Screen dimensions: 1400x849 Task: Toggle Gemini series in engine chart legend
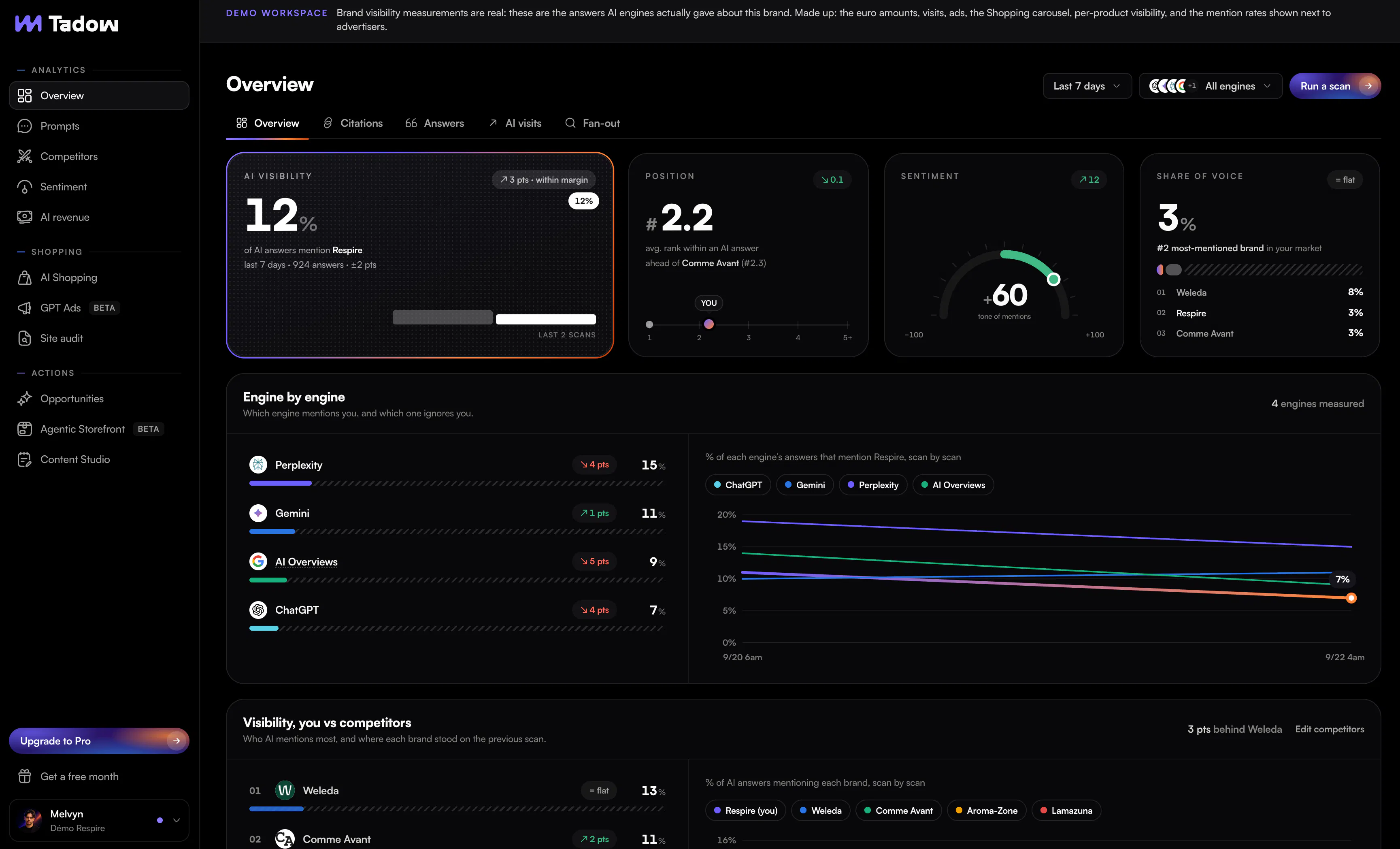(x=804, y=485)
